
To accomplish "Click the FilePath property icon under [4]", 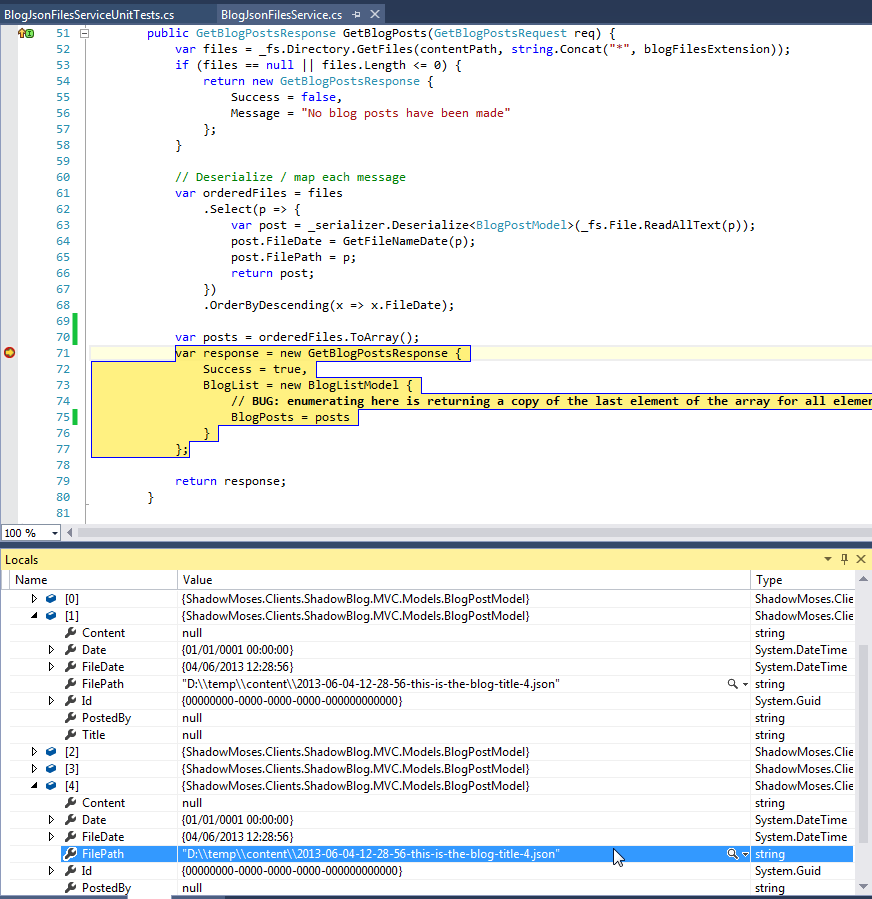I will (x=71, y=854).
